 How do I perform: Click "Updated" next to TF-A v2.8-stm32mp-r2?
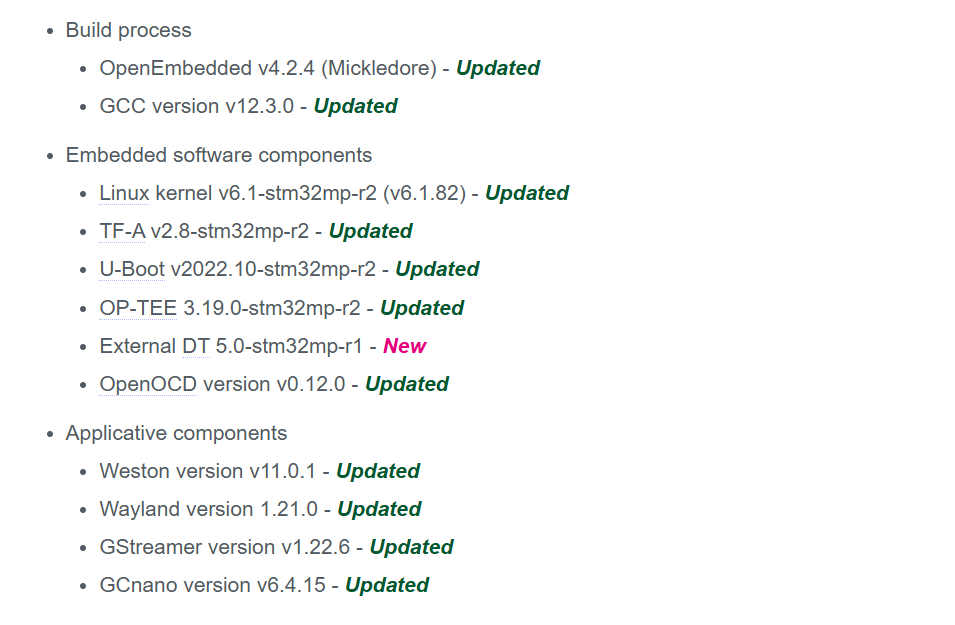coord(370,231)
